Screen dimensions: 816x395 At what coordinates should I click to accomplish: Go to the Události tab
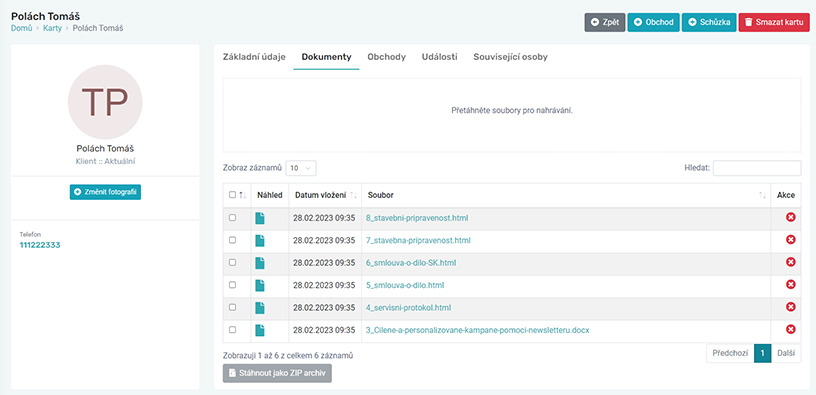tap(440, 57)
